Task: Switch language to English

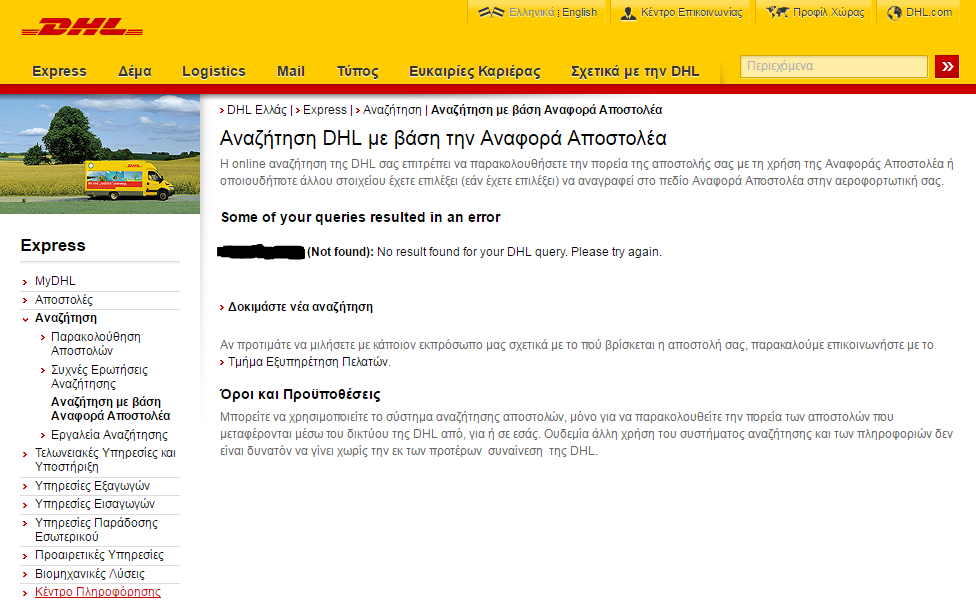Action: pos(580,12)
